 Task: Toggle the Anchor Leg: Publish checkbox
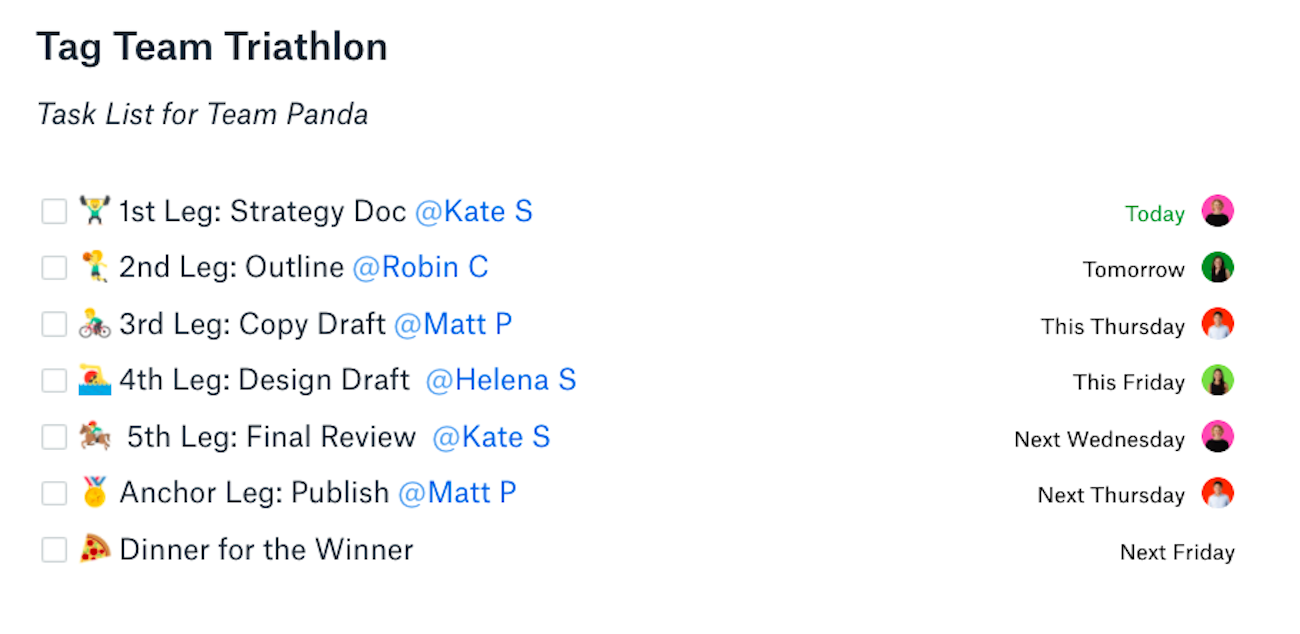coord(54,494)
